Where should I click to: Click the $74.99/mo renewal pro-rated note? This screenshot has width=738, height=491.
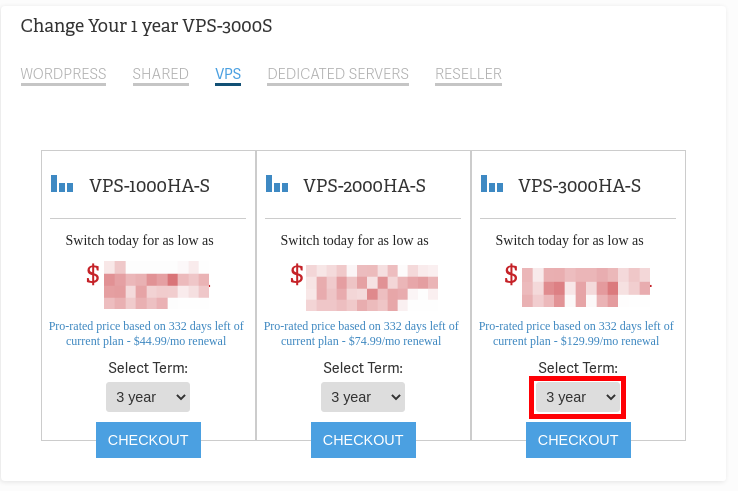point(363,333)
